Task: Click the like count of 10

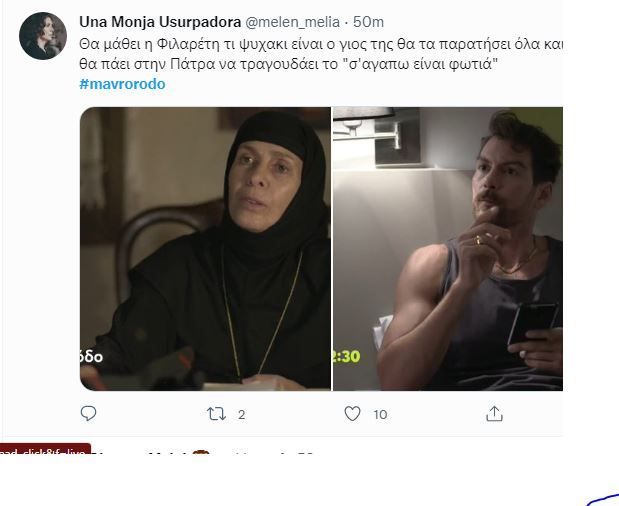Action: pos(380,414)
